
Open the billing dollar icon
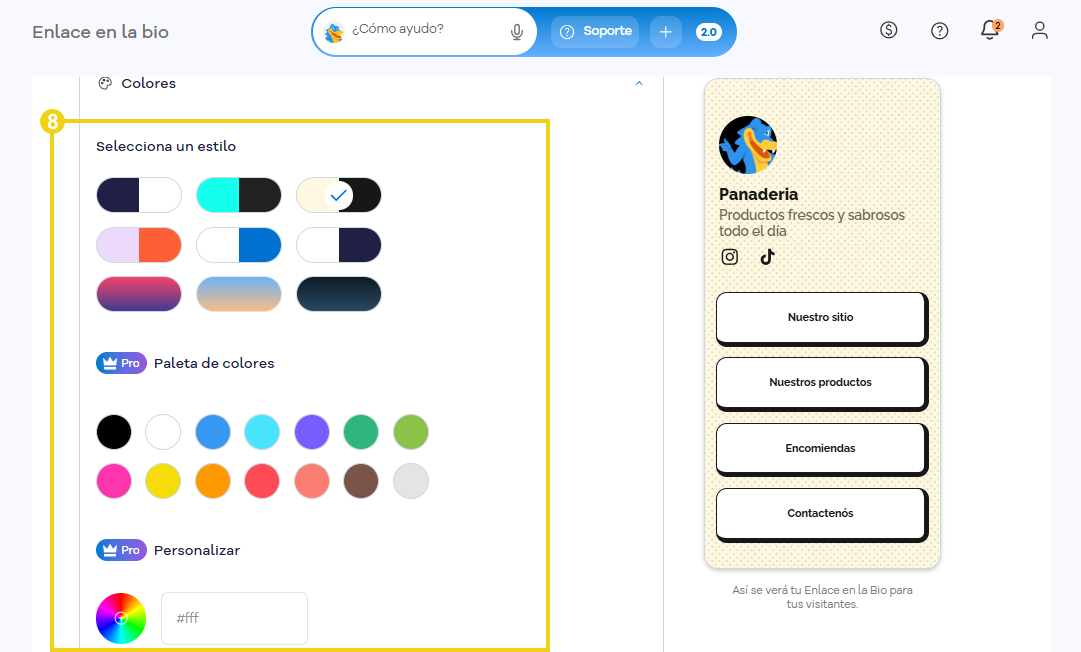[x=889, y=30]
